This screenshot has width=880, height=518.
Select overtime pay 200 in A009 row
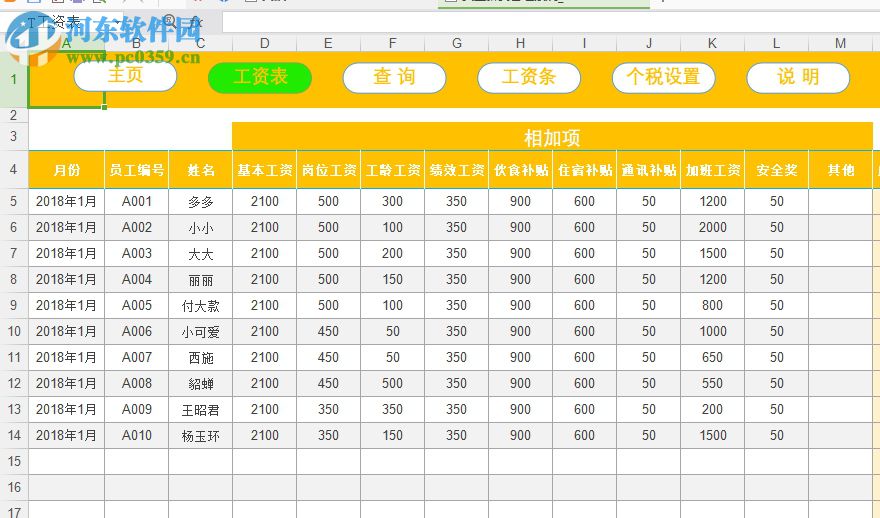click(x=712, y=410)
